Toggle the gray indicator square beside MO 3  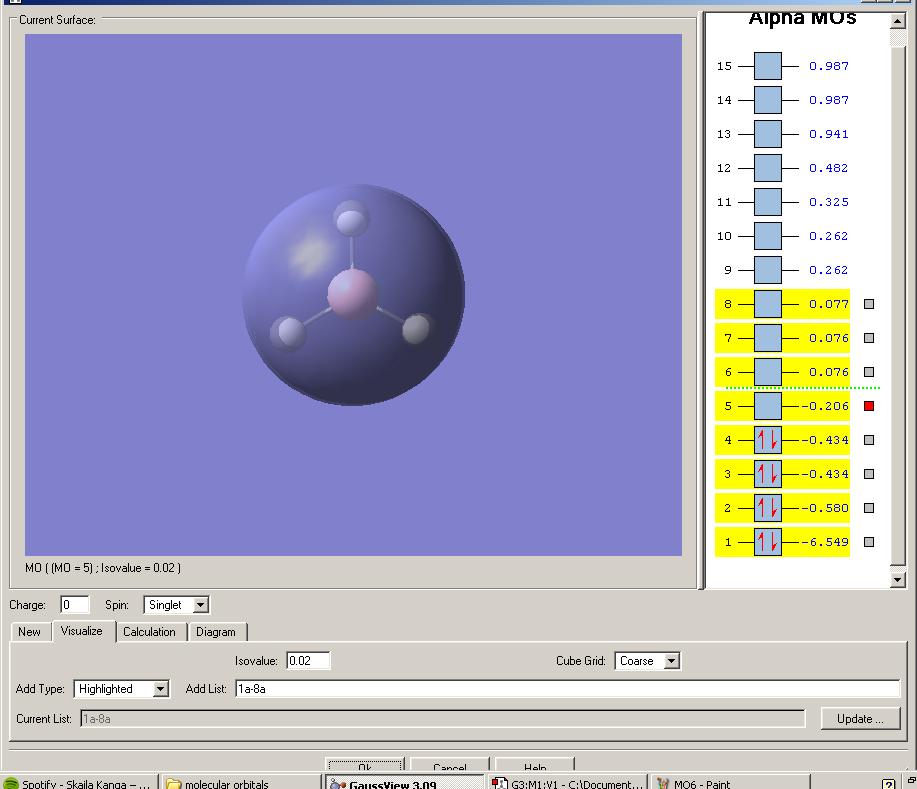869,474
